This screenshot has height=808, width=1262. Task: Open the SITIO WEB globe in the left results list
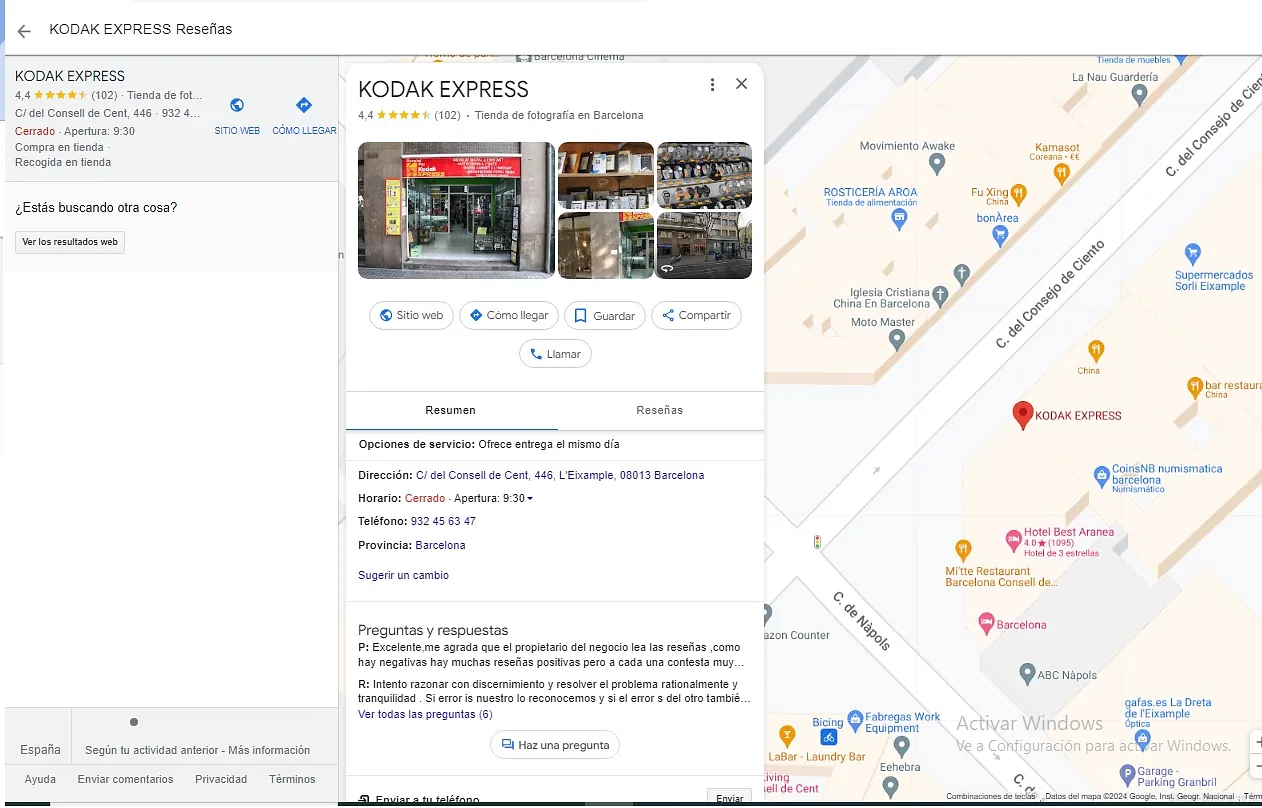pyautogui.click(x=237, y=105)
